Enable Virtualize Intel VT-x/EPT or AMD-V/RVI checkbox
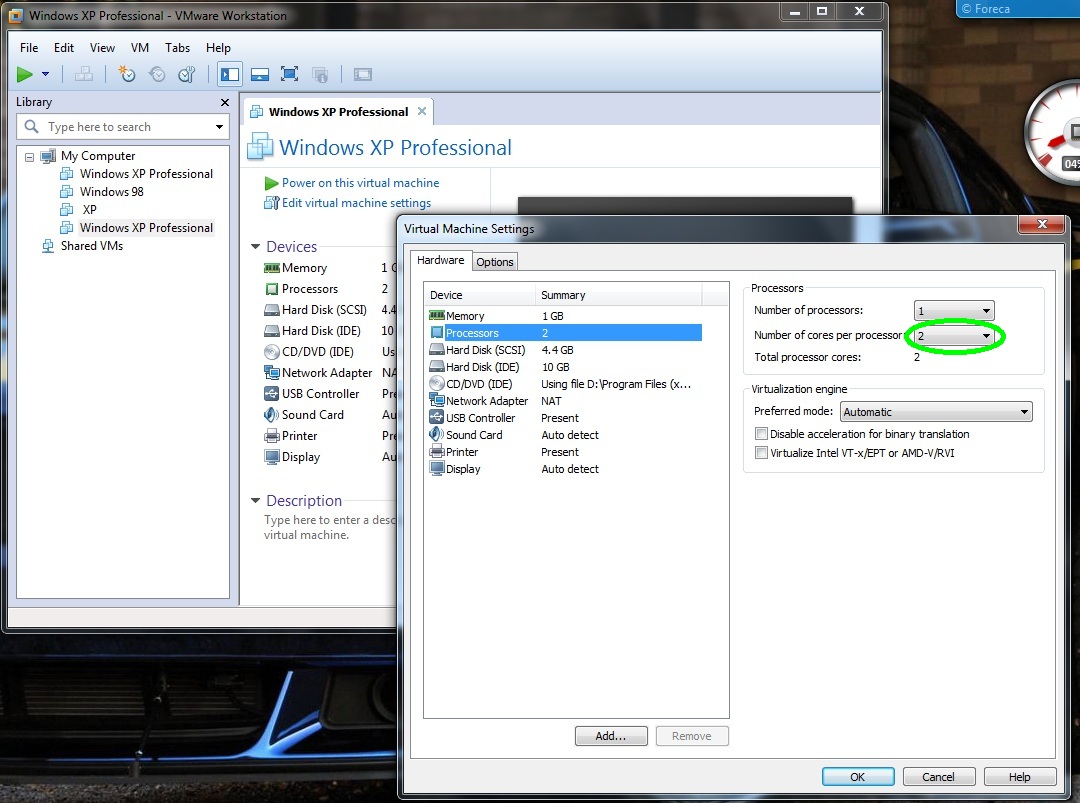1080x803 pixels. [761, 452]
